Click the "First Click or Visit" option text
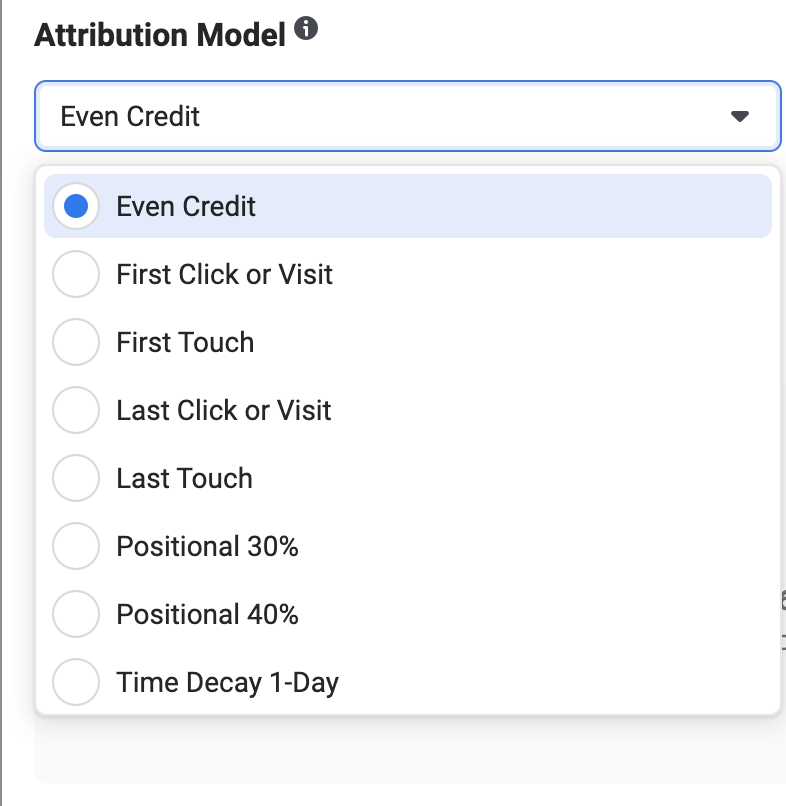This screenshot has height=806, width=786. click(224, 275)
